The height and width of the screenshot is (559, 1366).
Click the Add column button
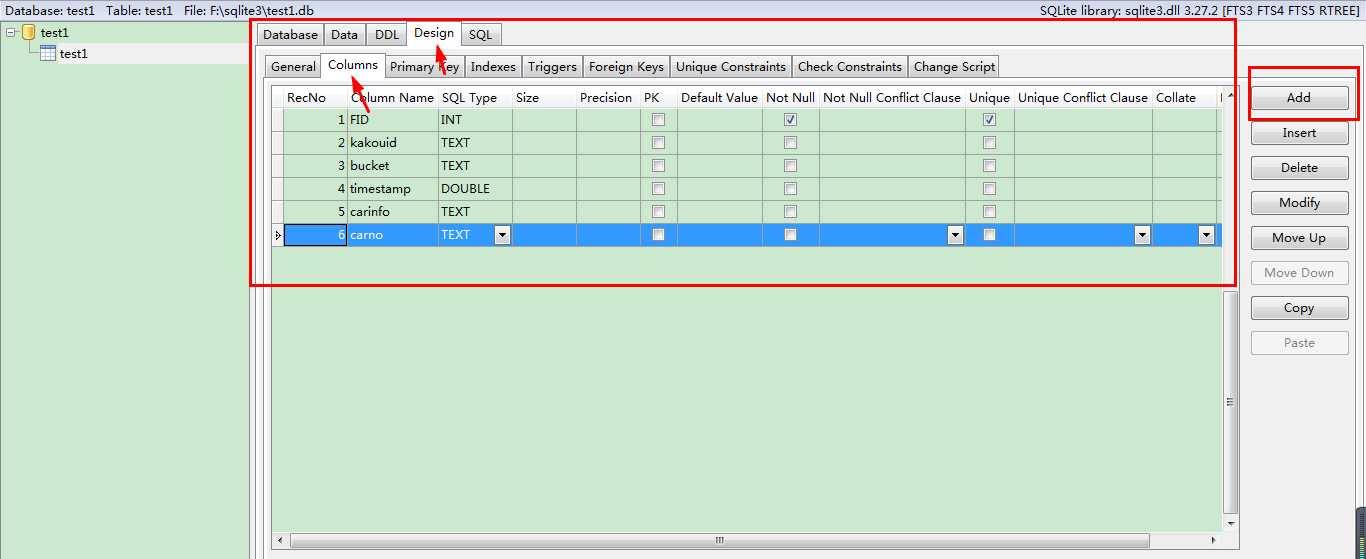[1299, 98]
